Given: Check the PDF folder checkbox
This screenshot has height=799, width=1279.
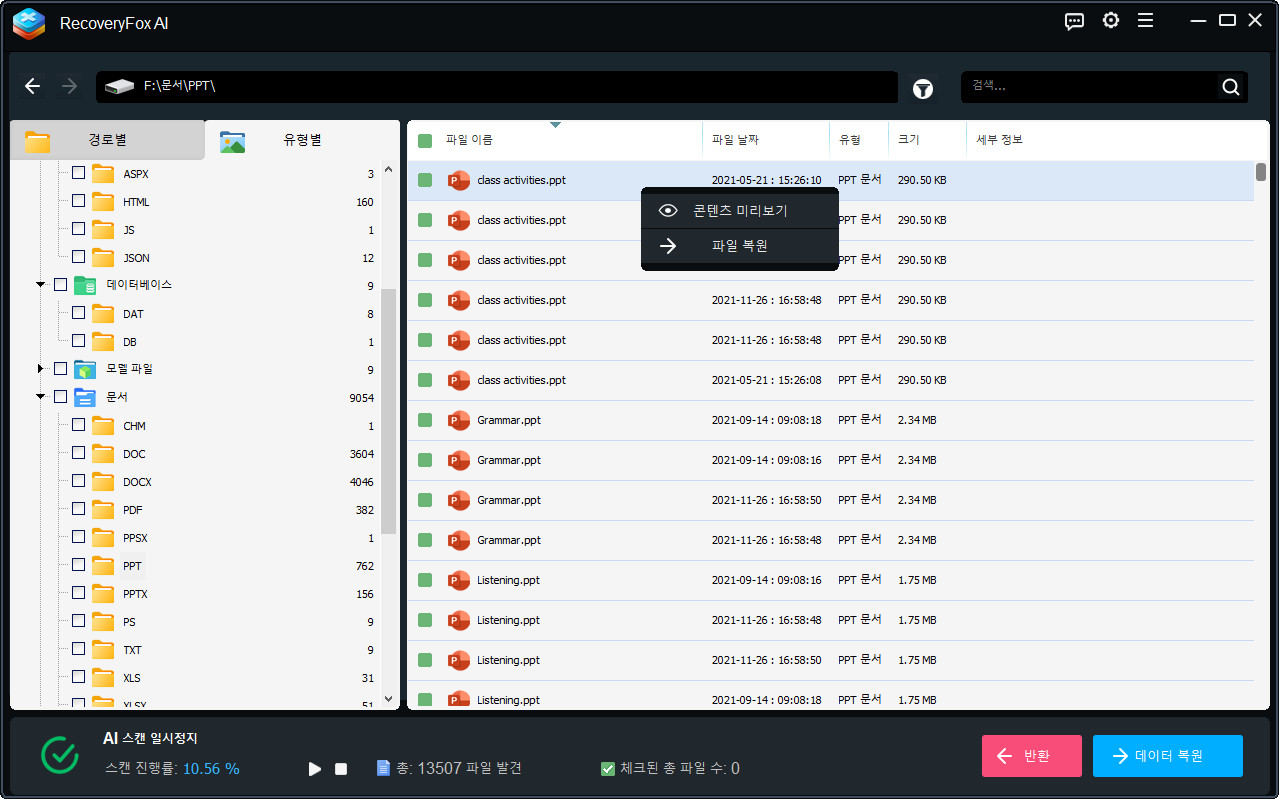Looking at the screenshot, I should coord(78,510).
